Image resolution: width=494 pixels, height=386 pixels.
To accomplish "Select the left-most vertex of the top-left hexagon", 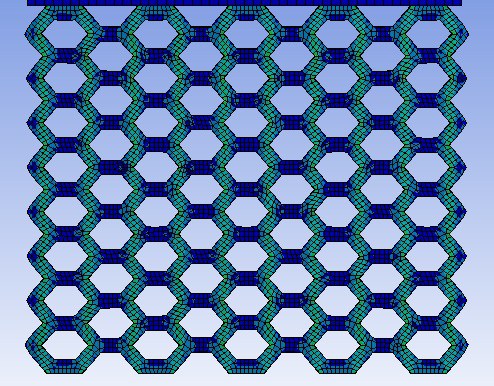I will [27, 34].
